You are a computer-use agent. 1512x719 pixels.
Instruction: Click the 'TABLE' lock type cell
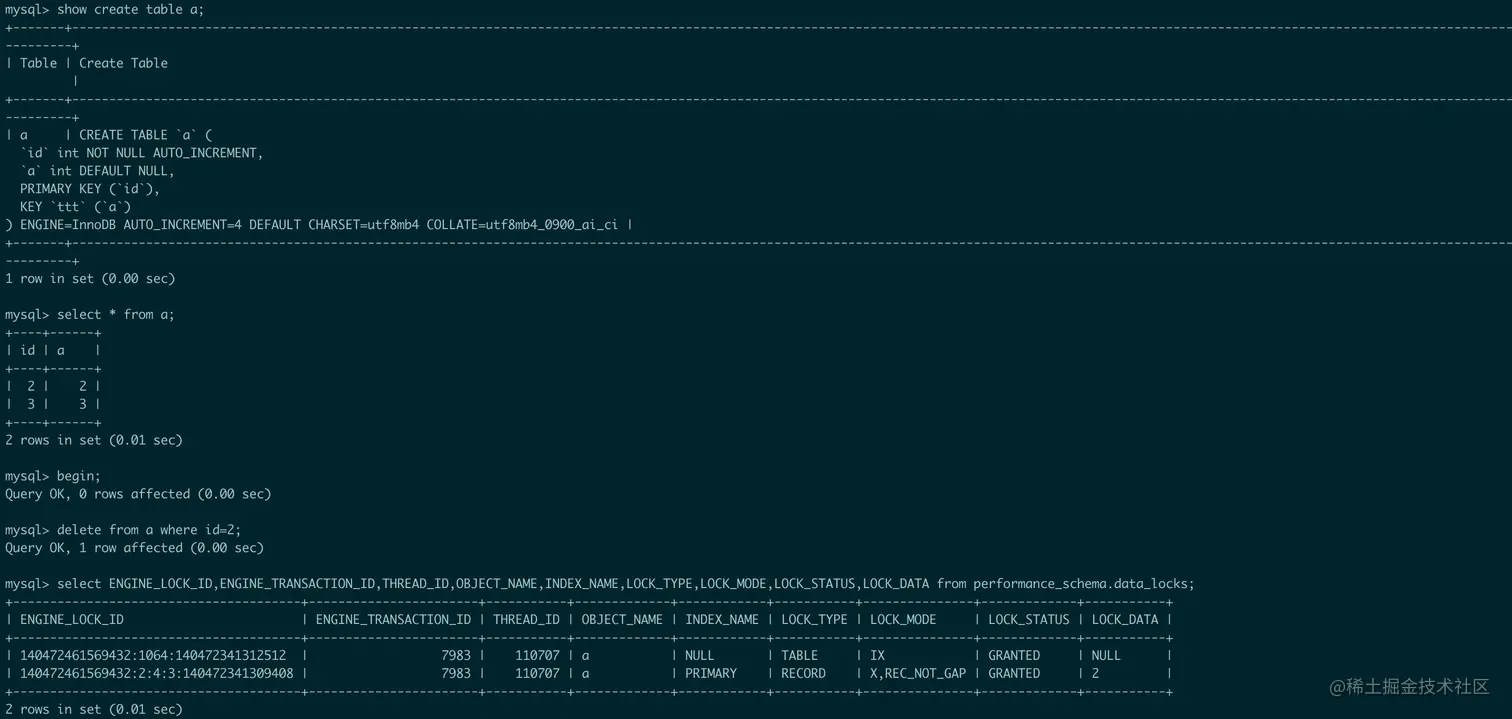click(800, 656)
